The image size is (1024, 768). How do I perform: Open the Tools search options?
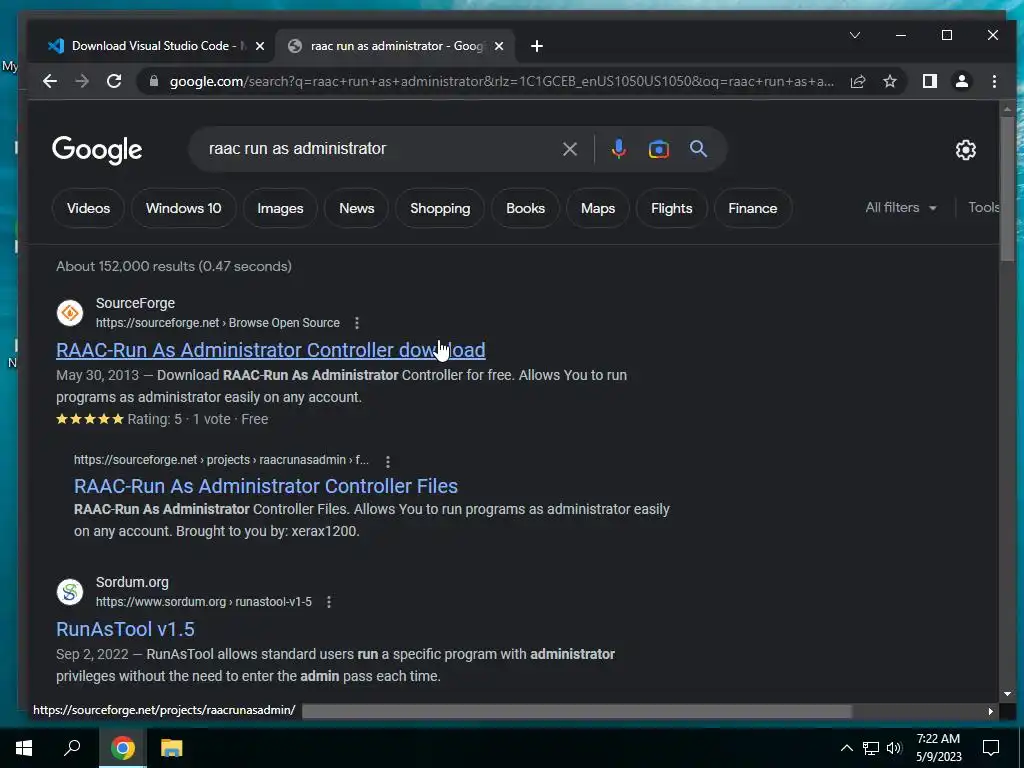point(984,208)
